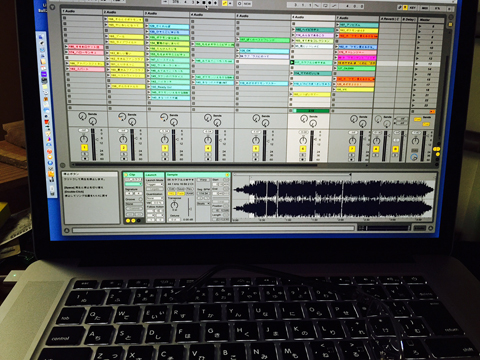Click the yellow Session view selector
This screenshot has height=360, width=480.
pos(450,24)
